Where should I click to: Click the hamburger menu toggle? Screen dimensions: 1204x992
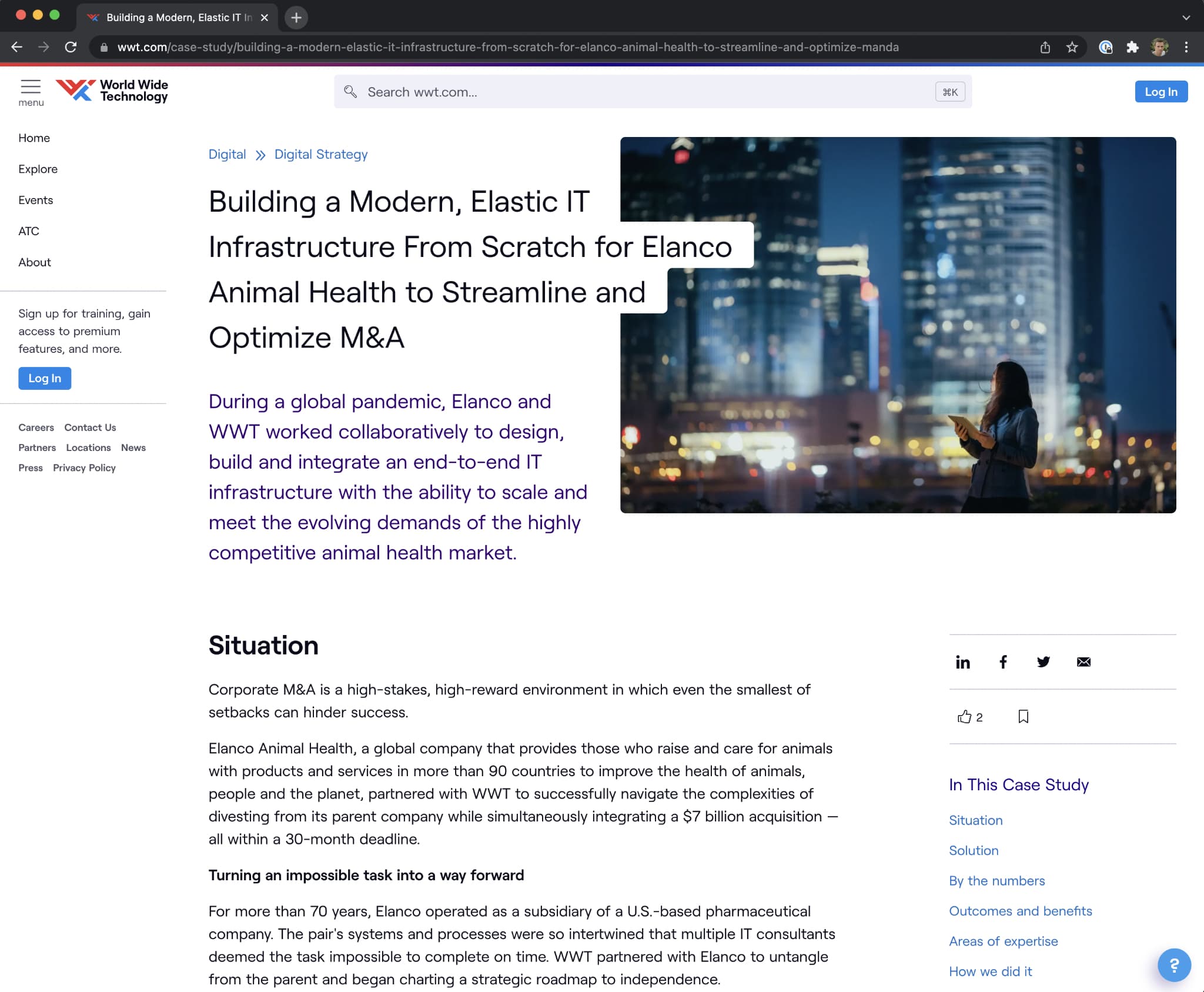(31, 89)
